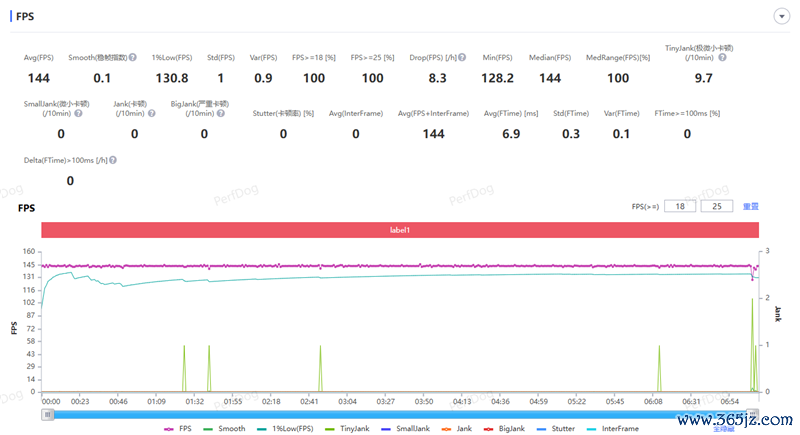Toggle the BigJank legend entry
800x435 pixels.
pos(504,429)
